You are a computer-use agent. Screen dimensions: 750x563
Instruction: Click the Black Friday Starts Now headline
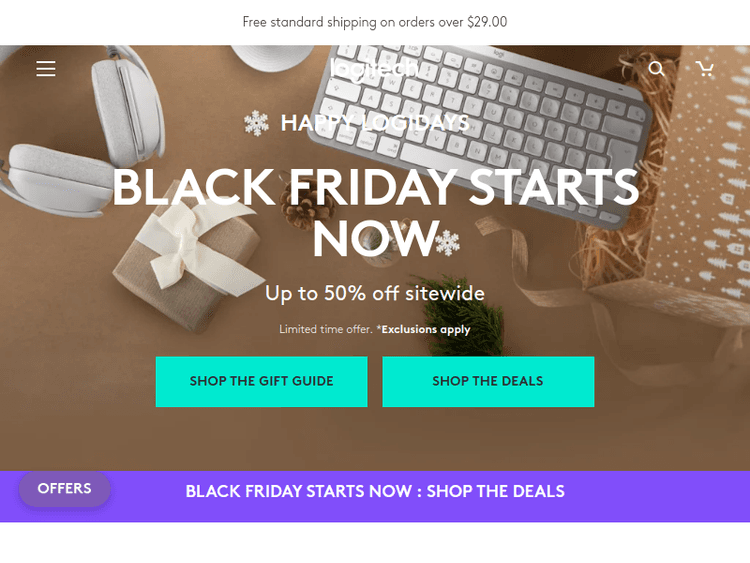pyautogui.click(x=375, y=213)
